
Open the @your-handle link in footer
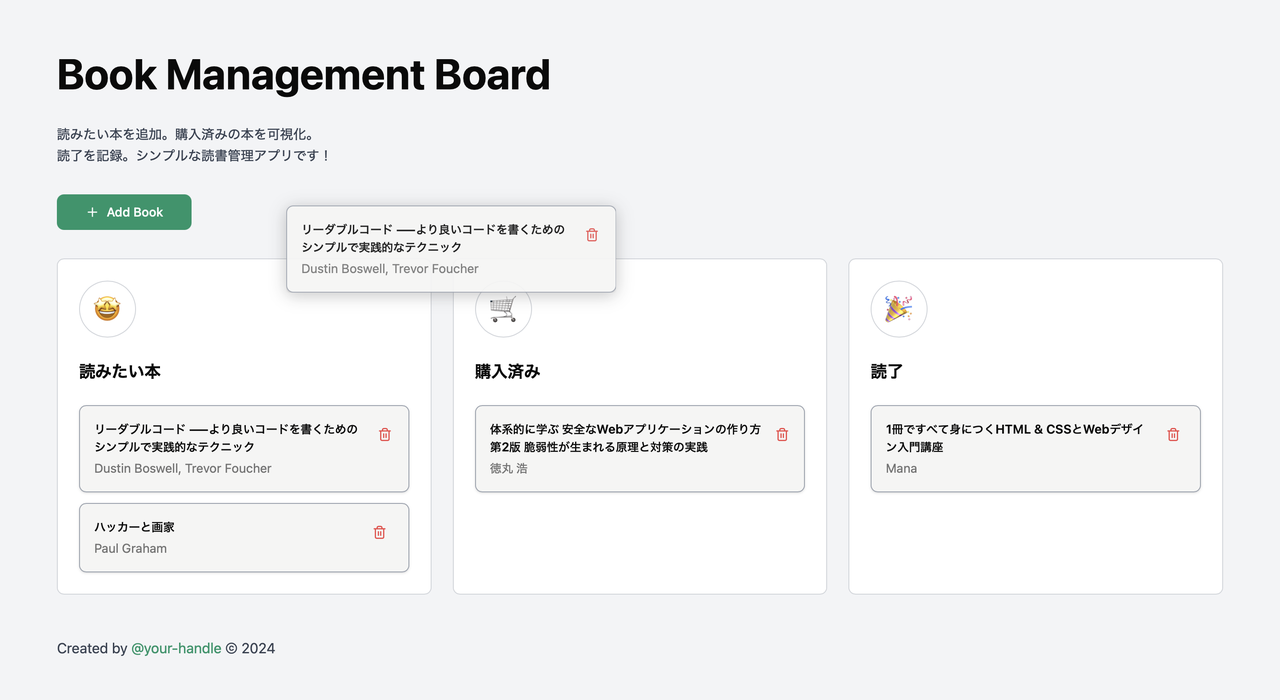pyautogui.click(x=176, y=648)
